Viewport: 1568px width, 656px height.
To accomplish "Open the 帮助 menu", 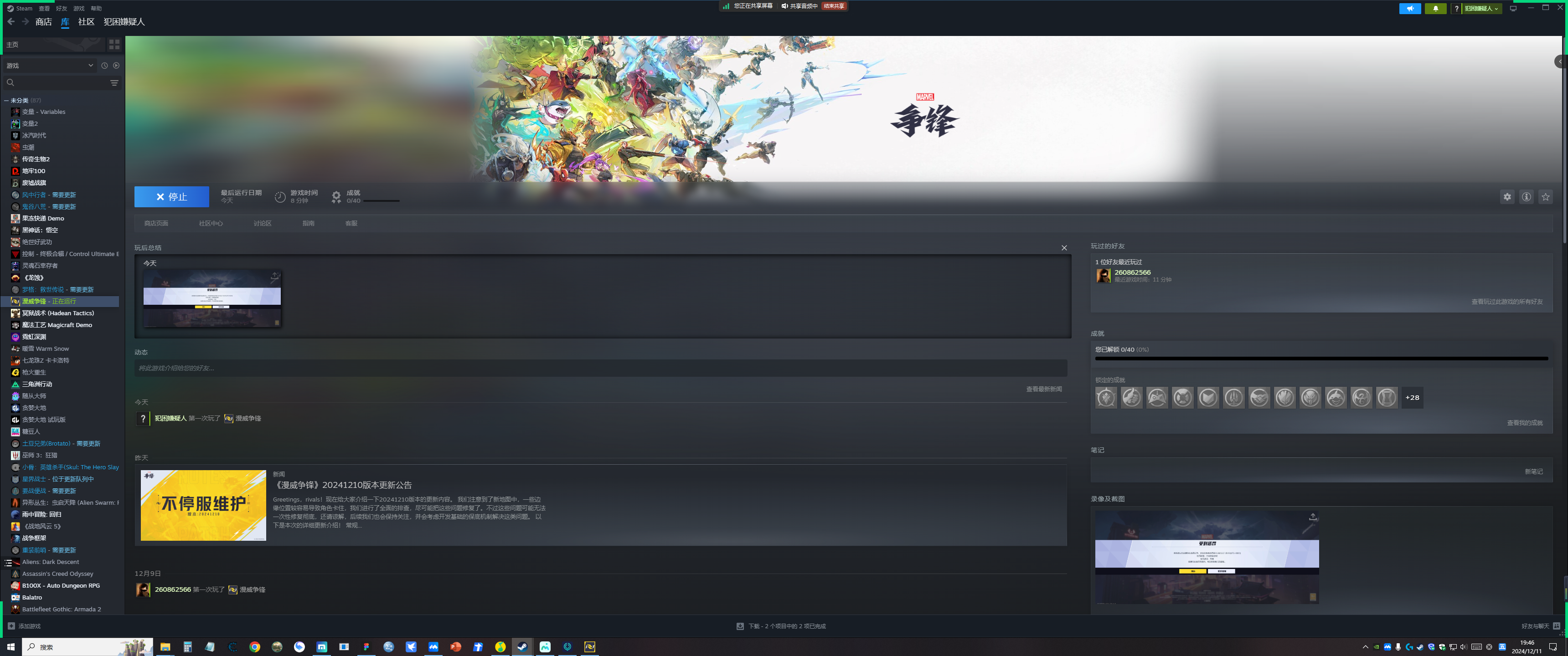I will point(96,9).
